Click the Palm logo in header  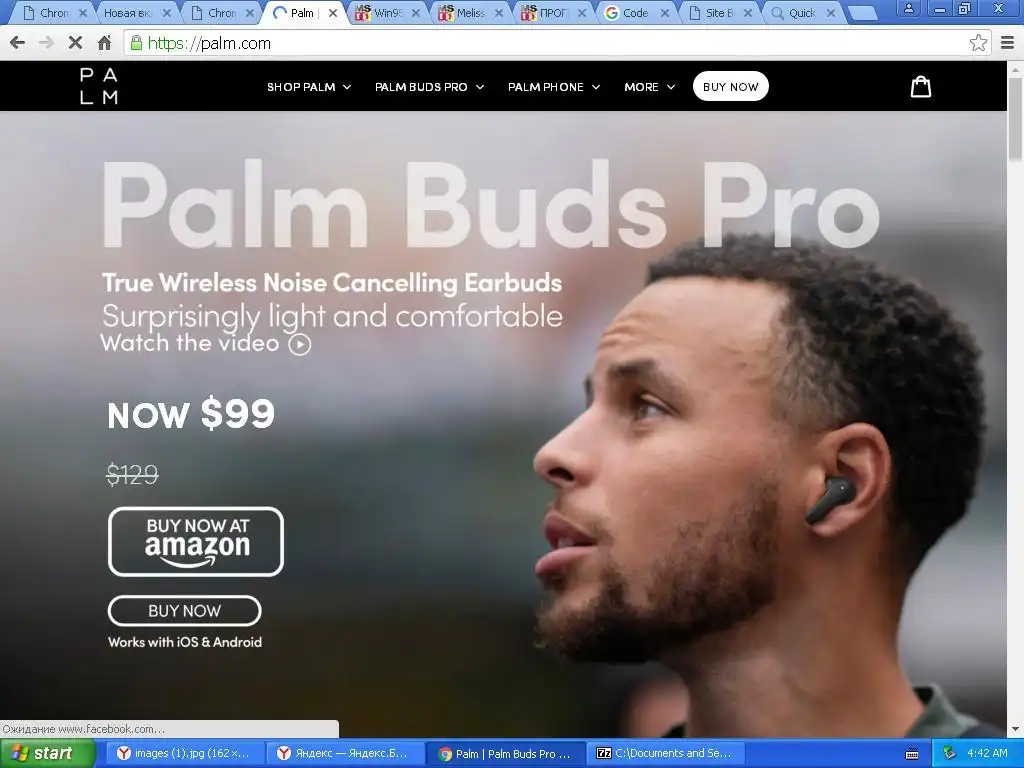pyautogui.click(x=99, y=86)
